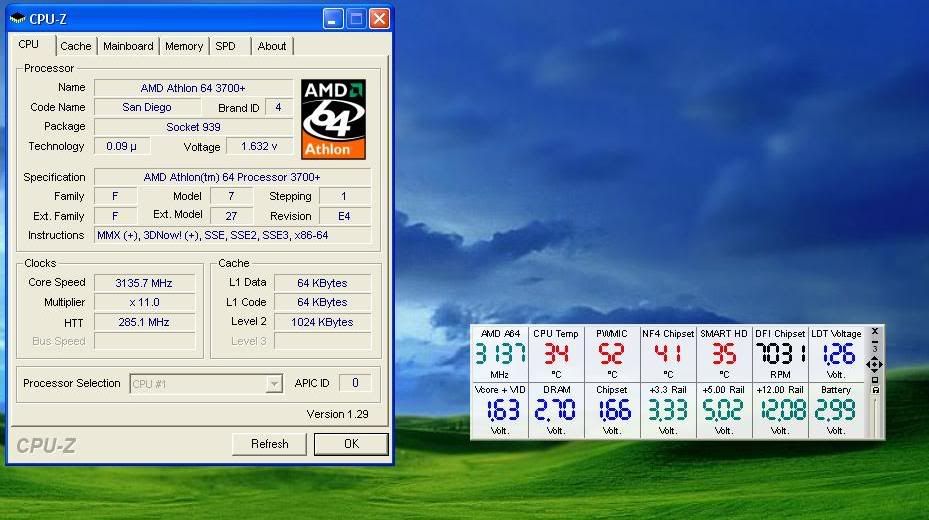The height and width of the screenshot is (520, 929).
Task: Click the Core Speed value 3135.7 MHz
Action: [x=144, y=283]
